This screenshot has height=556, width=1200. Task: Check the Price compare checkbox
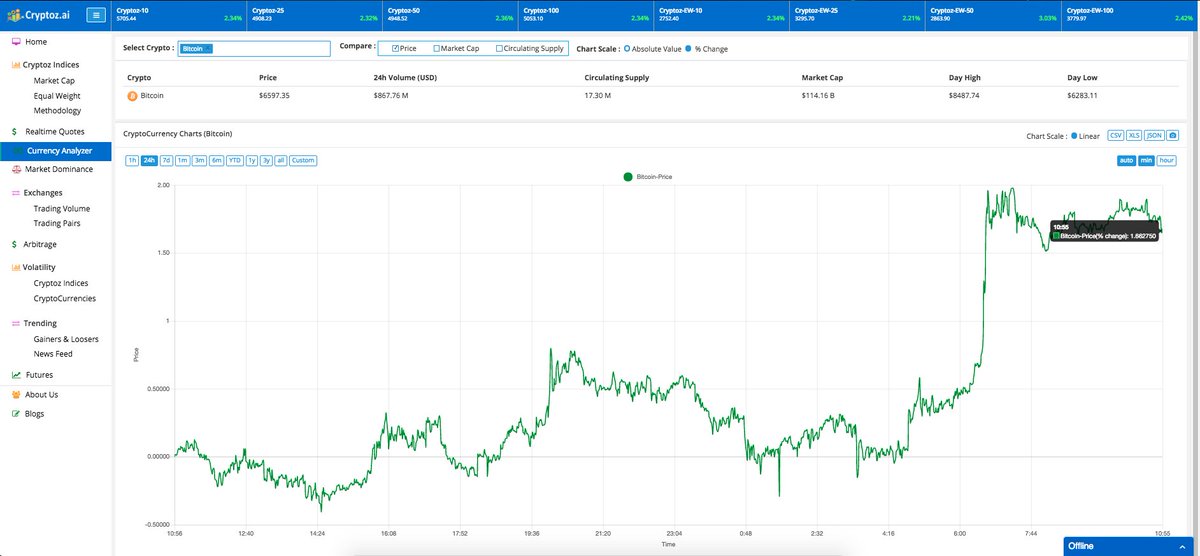point(396,48)
